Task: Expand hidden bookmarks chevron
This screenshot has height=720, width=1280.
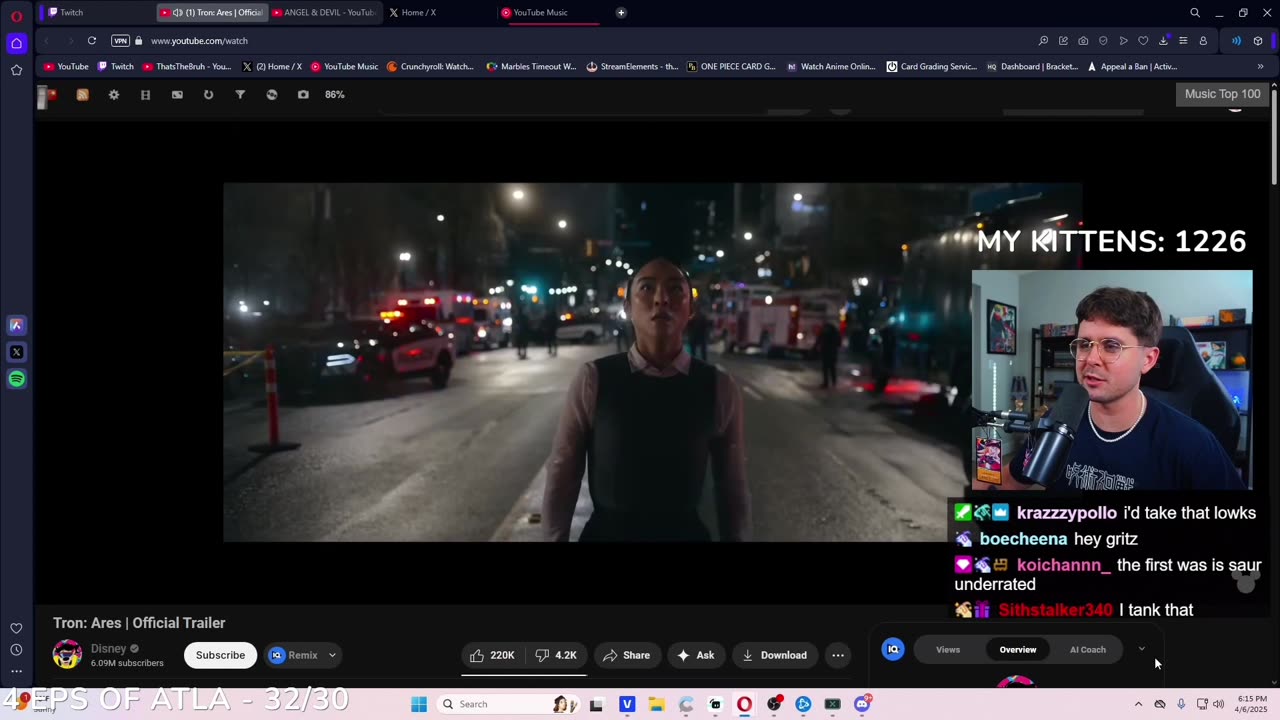Action: pyautogui.click(x=1260, y=67)
